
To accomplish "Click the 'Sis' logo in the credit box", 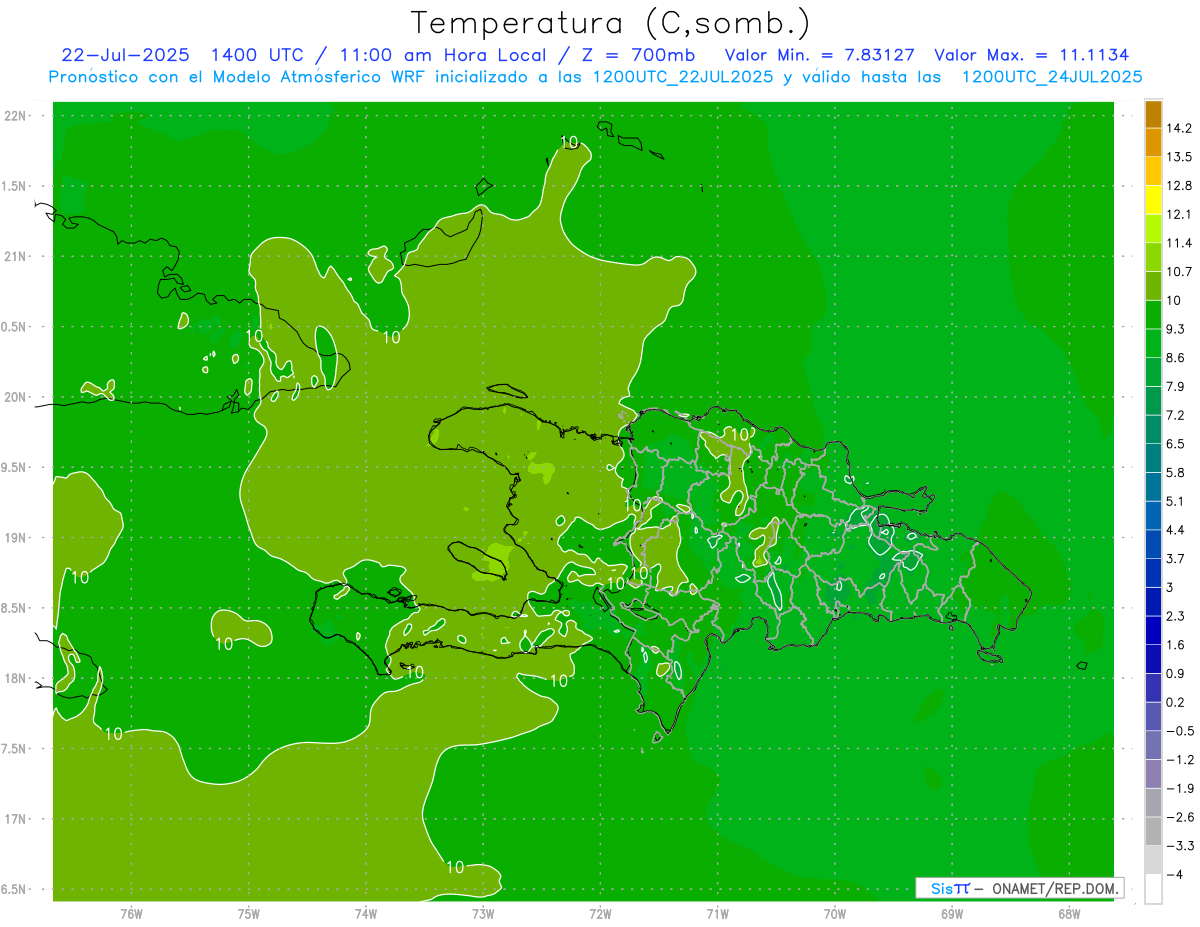I will [942, 888].
